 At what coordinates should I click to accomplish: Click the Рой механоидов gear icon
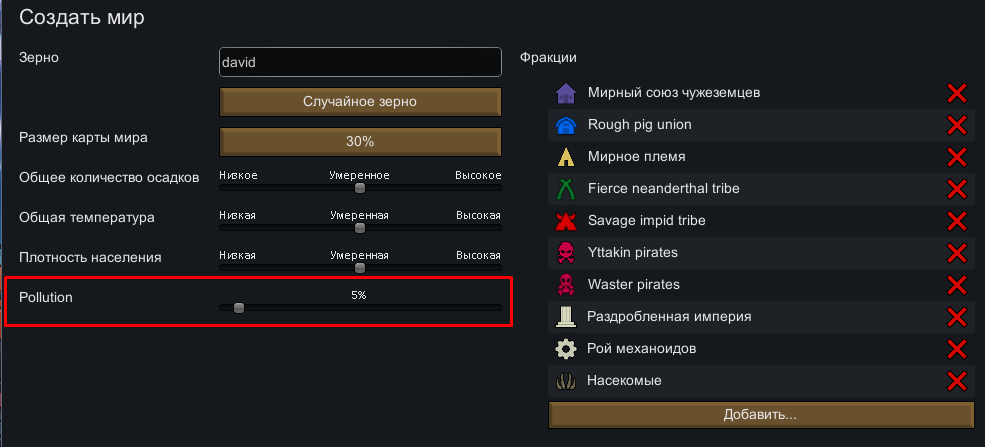tap(565, 349)
